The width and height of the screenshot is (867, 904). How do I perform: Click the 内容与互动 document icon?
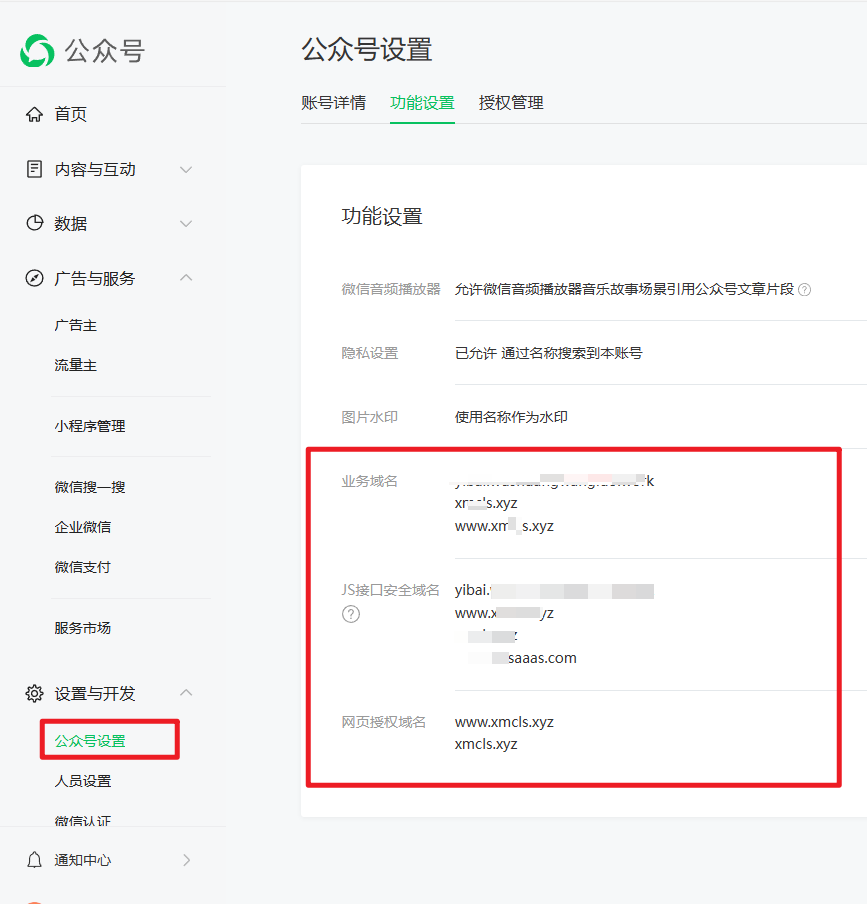click(35, 169)
